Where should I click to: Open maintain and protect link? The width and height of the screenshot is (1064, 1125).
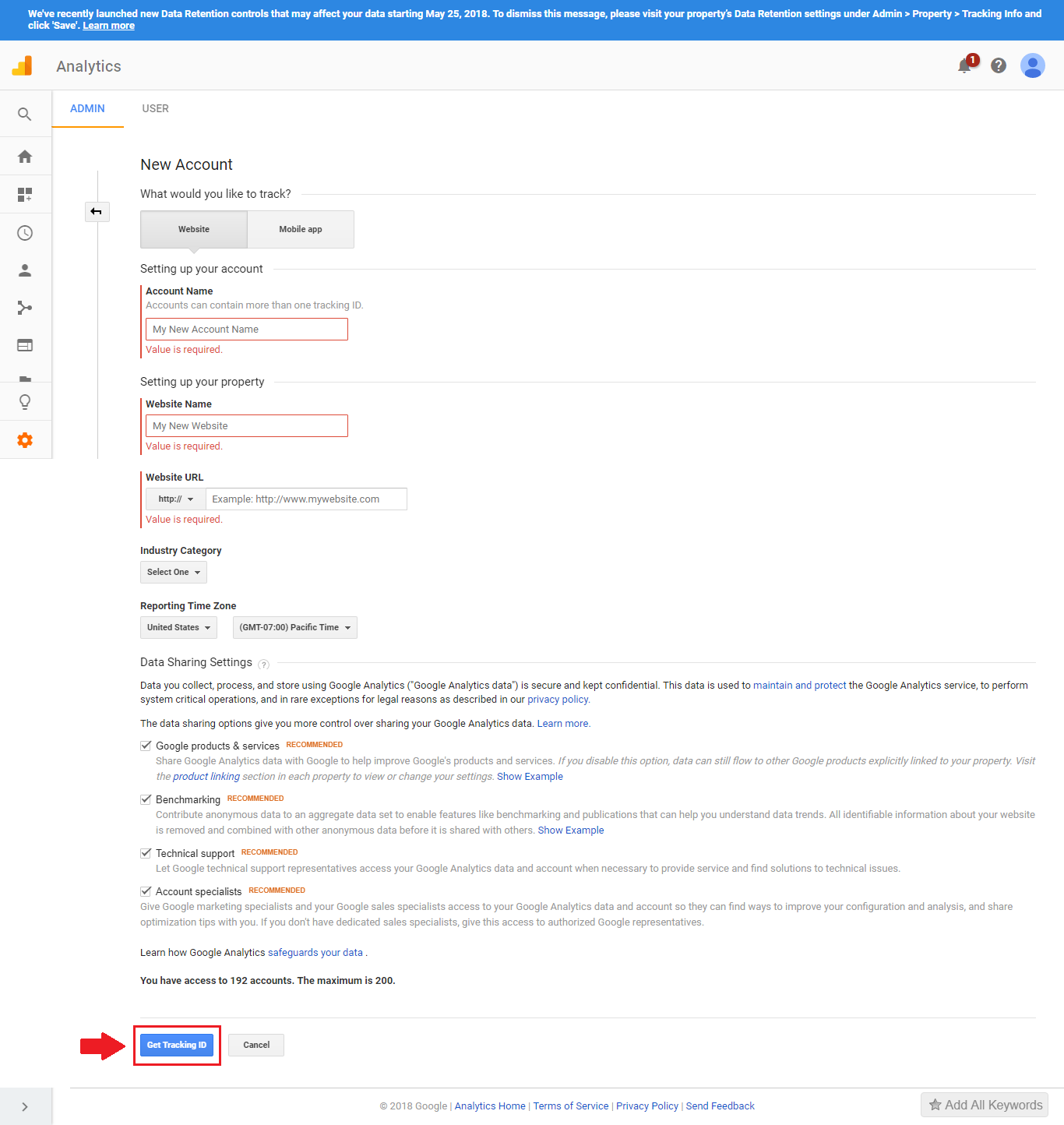[799, 686]
